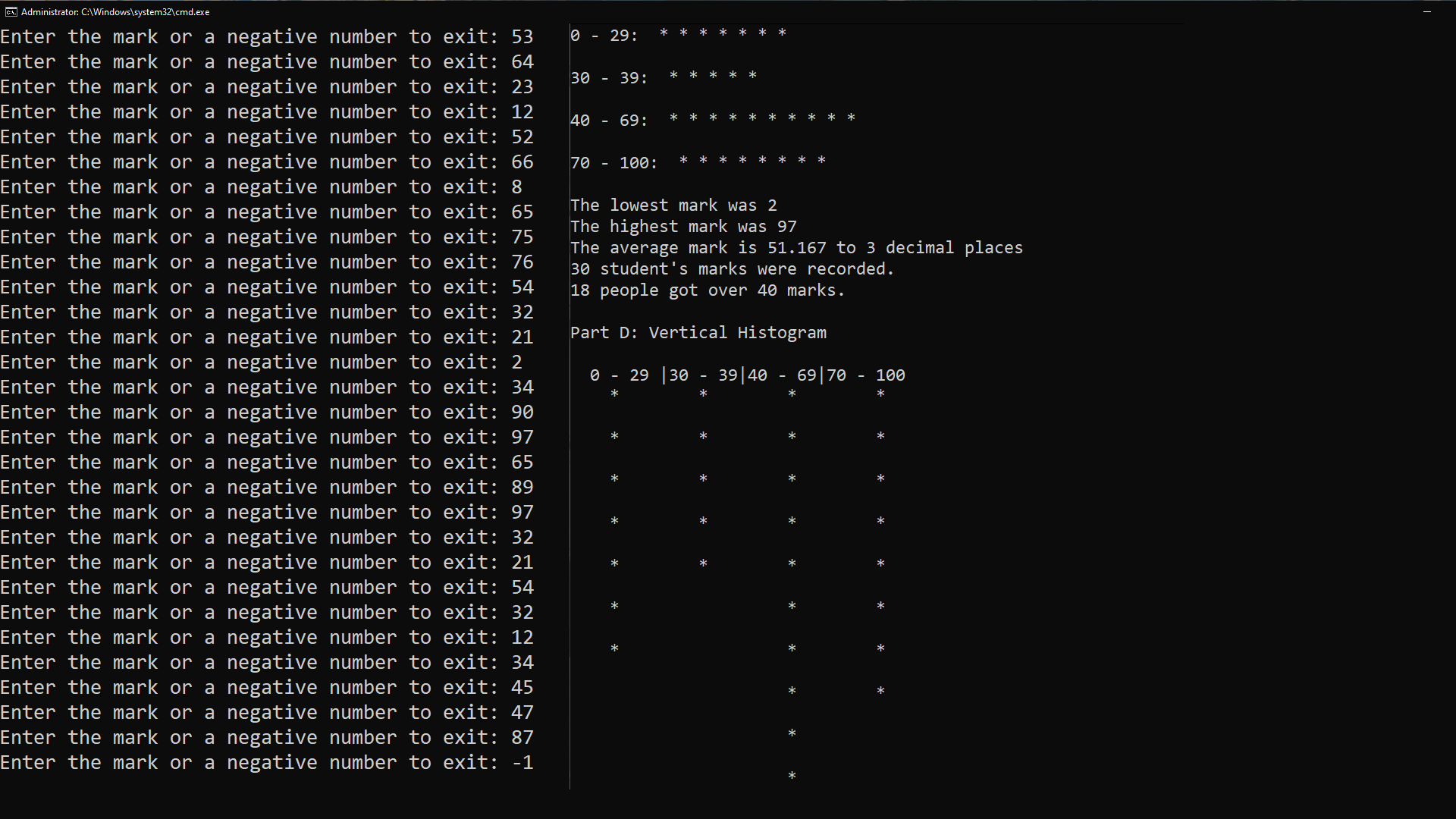Viewport: 1456px width, 819px height.
Task: Click the '30 - 39:' horizontal histogram row
Action: coord(664,77)
